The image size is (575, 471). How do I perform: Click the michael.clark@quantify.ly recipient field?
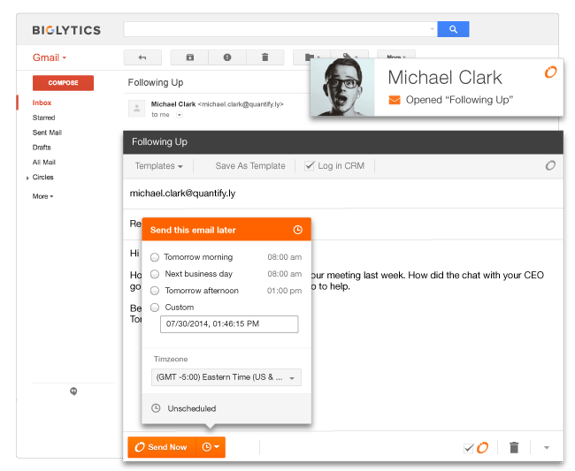point(343,194)
